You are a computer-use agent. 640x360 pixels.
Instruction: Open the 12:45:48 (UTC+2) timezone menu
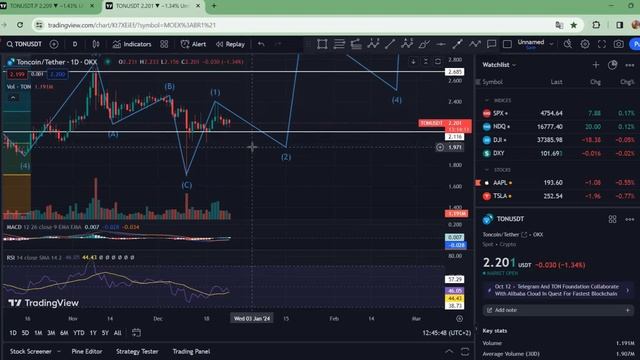click(447, 333)
